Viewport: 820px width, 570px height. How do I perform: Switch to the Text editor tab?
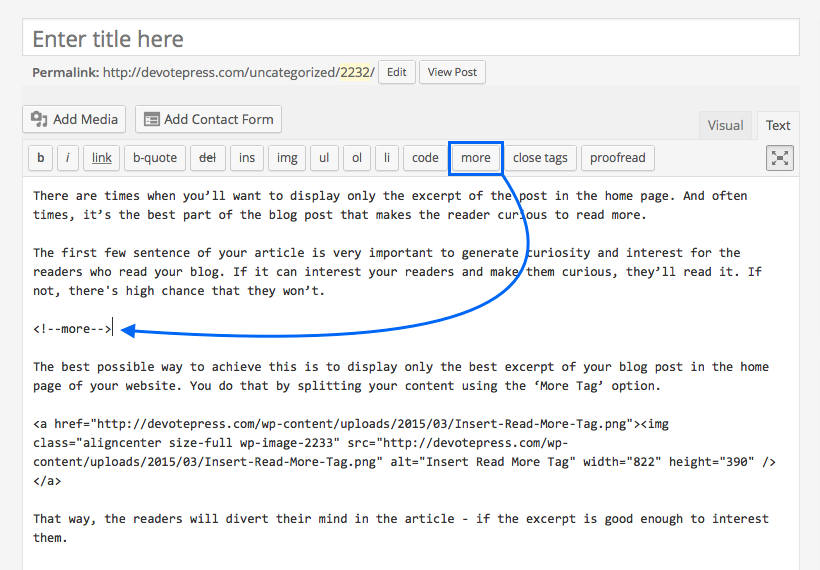coord(778,125)
